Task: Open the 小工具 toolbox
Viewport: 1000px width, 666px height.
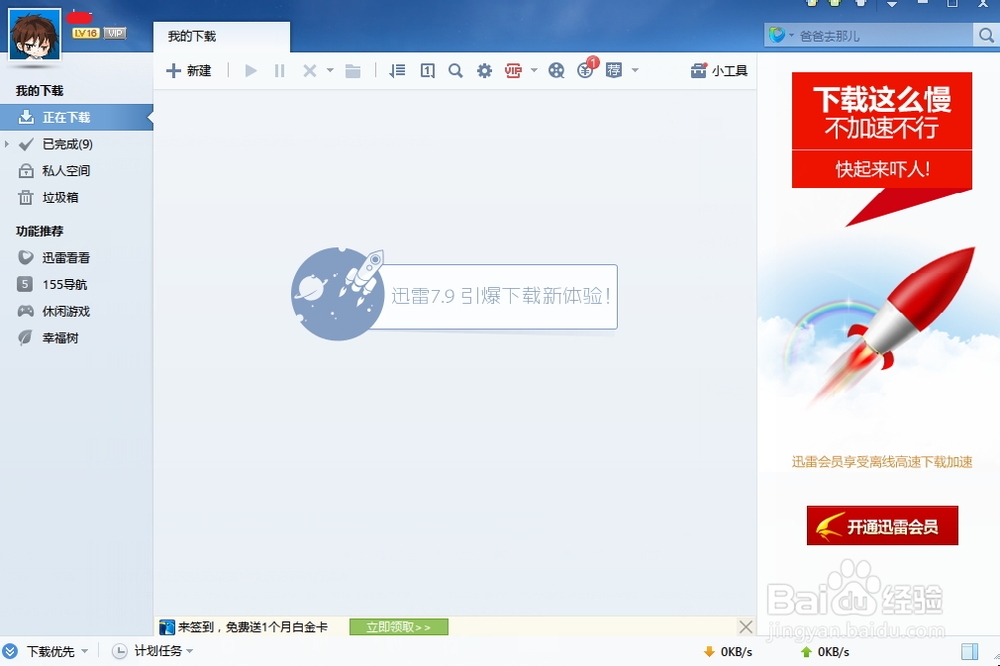Action: [718, 70]
